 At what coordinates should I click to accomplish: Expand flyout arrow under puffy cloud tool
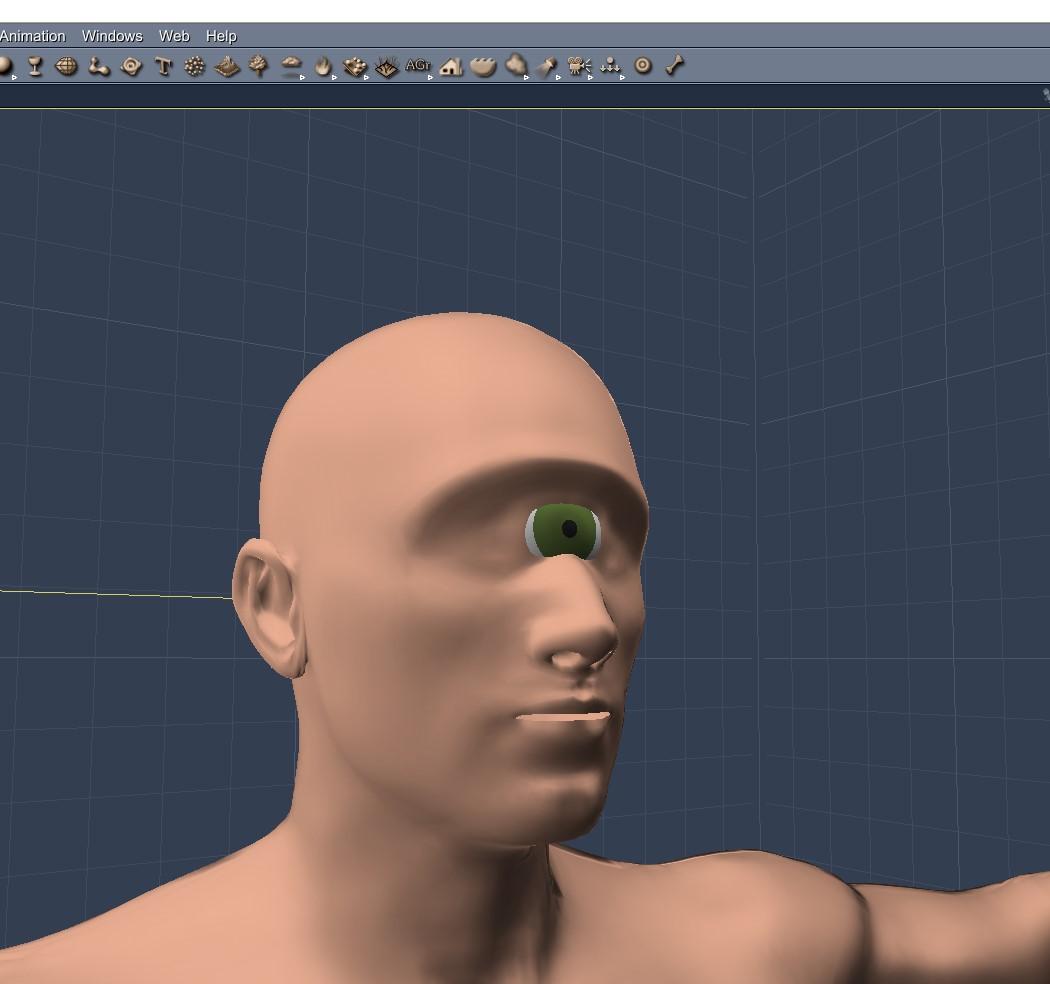(x=526, y=78)
